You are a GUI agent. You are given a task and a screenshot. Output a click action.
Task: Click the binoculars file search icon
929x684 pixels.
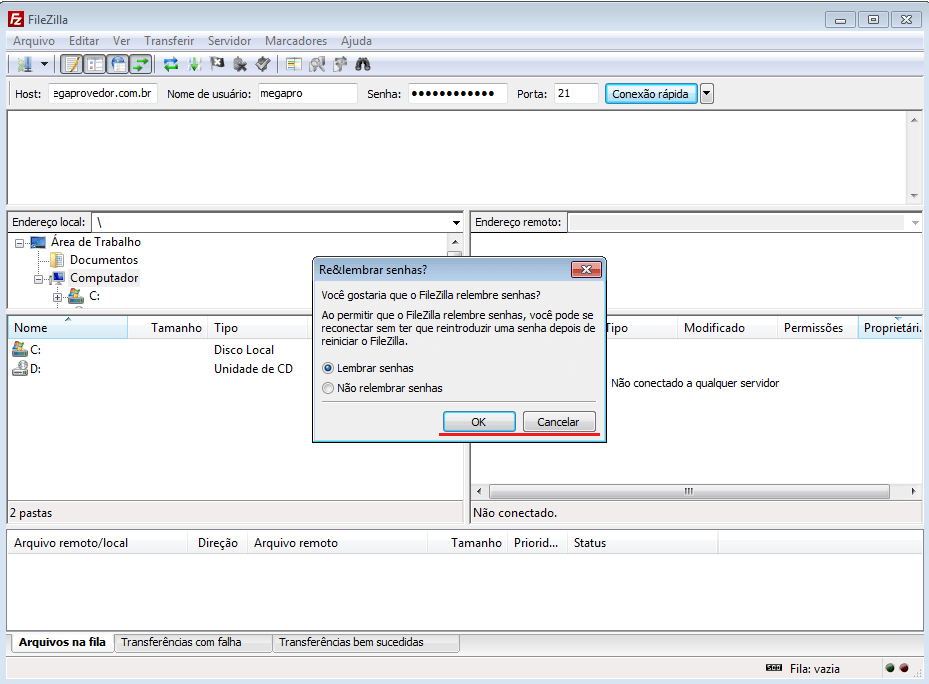tap(363, 65)
